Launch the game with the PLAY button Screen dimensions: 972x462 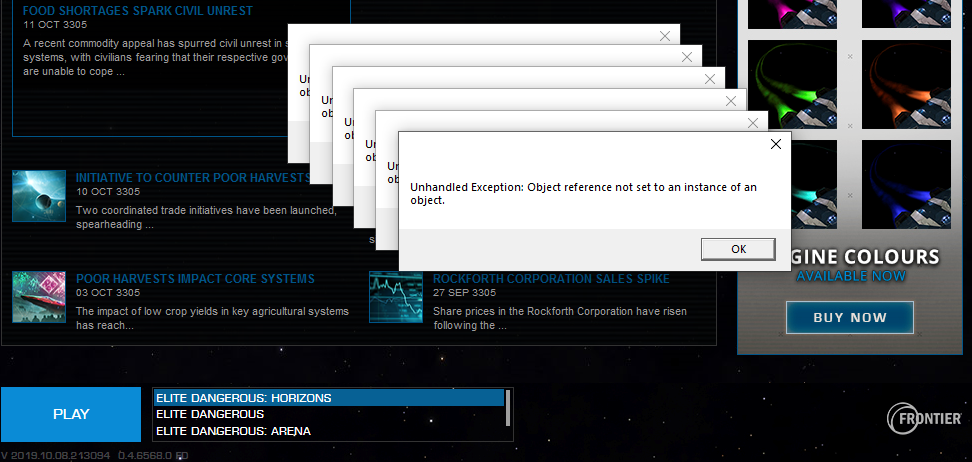click(71, 414)
